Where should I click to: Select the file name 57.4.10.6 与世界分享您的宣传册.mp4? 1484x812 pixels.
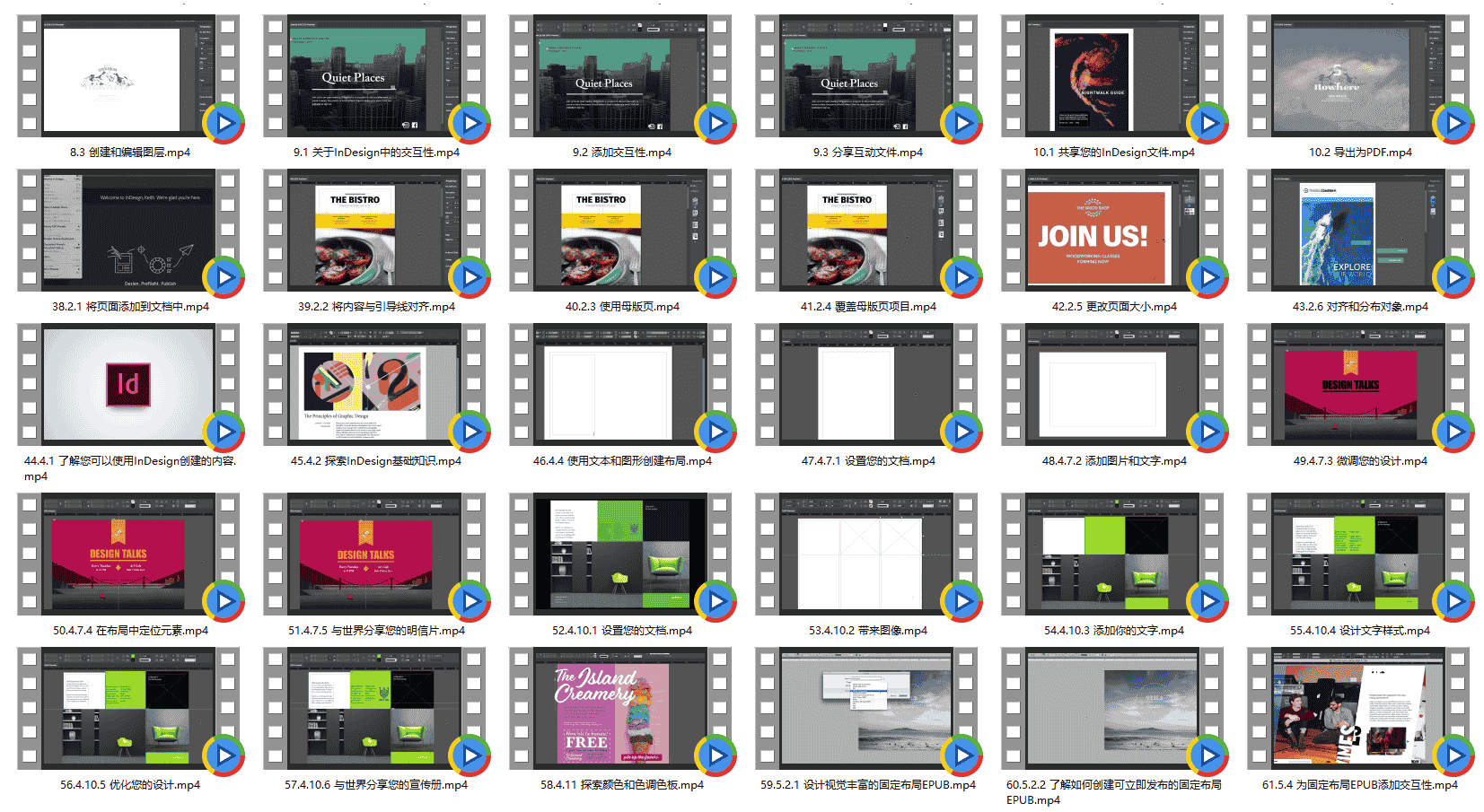(x=376, y=785)
